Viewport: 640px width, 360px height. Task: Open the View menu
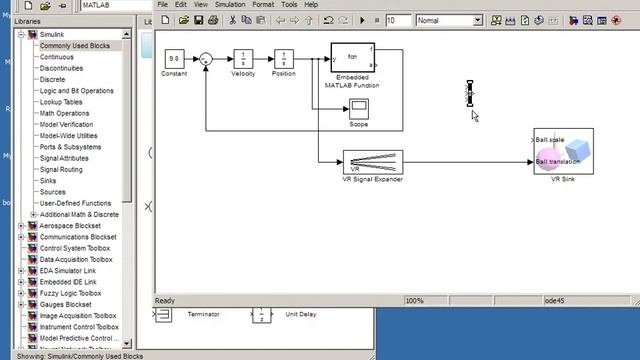[200, 4]
